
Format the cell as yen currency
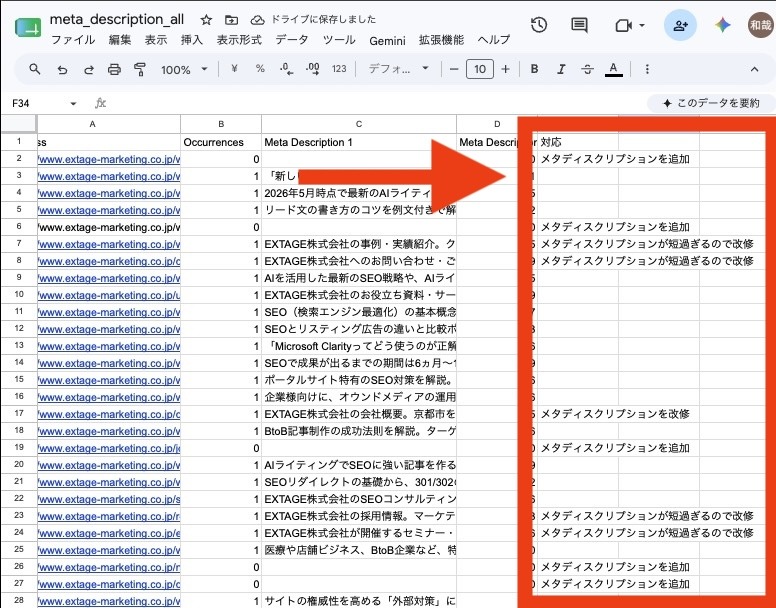[x=234, y=69]
